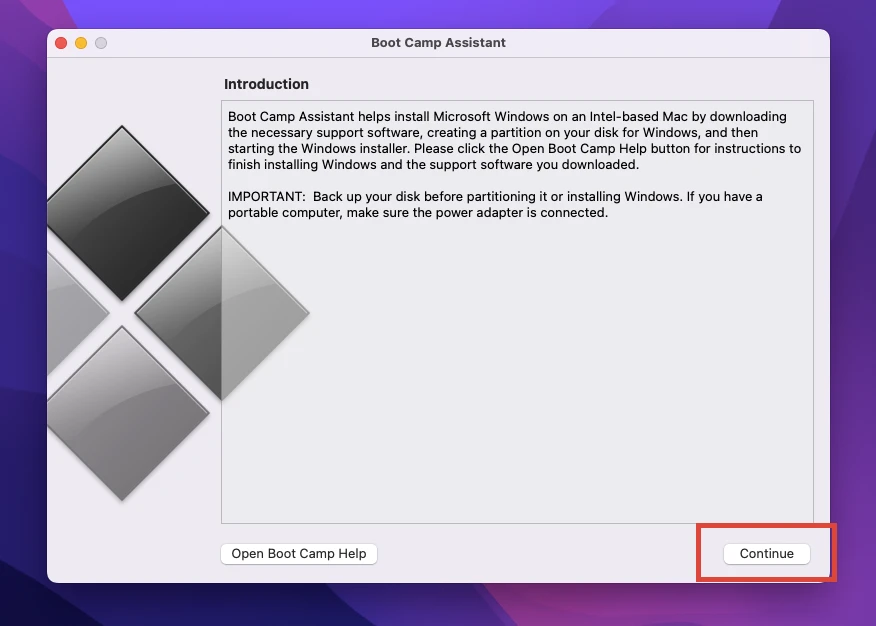Click the IMPORTANT backup warning paragraph
The image size is (876, 626).
click(495, 204)
